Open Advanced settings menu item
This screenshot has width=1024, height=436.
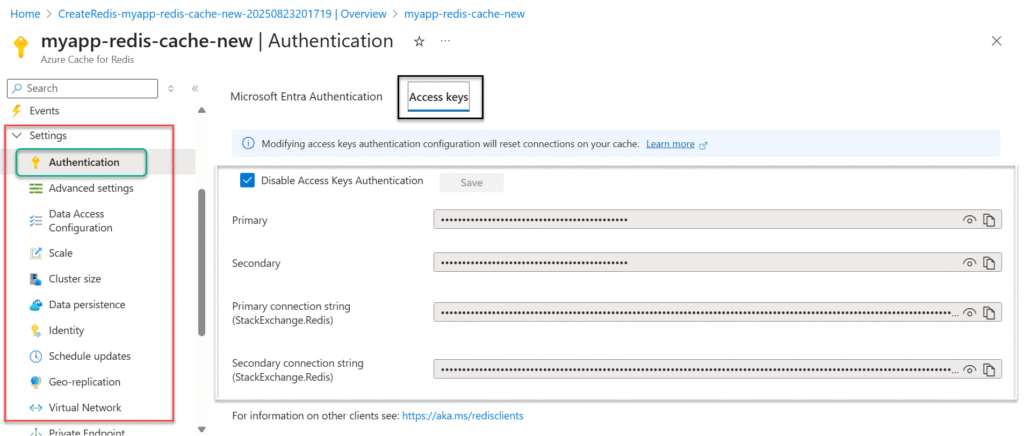(x=91, y=189)
